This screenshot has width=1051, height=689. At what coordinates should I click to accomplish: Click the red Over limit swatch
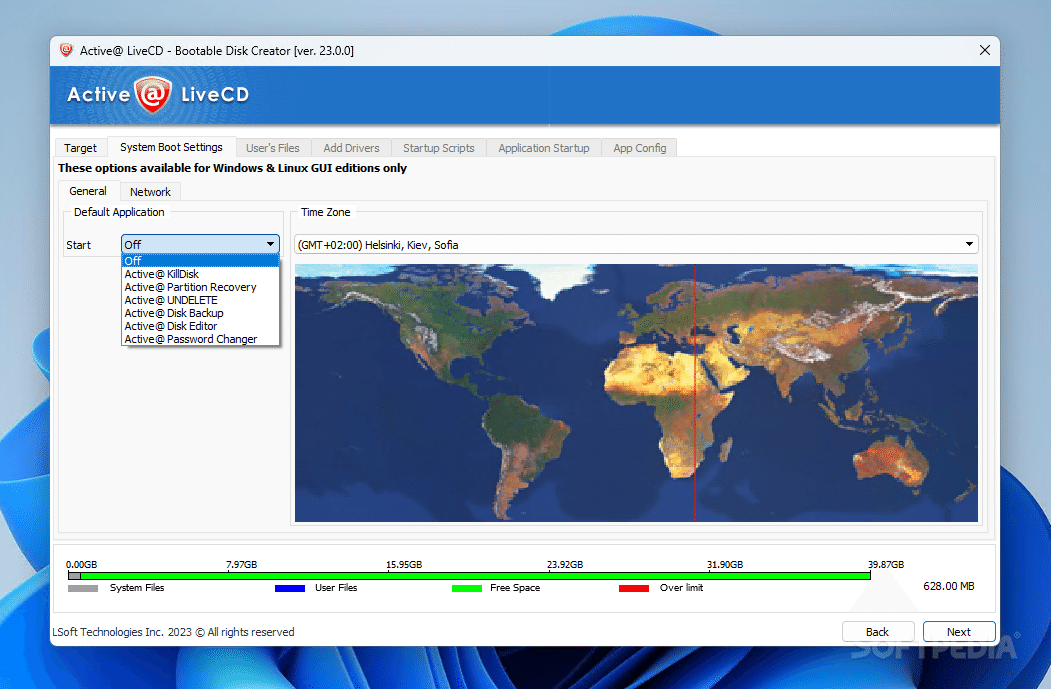pyautogui.click(x=634, y=588)
